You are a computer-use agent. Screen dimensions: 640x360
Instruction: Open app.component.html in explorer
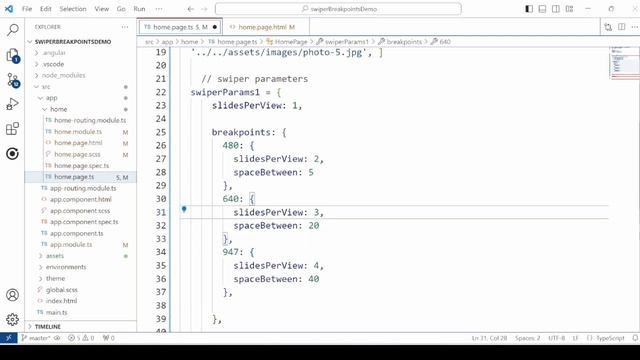(x=80, y=200)
